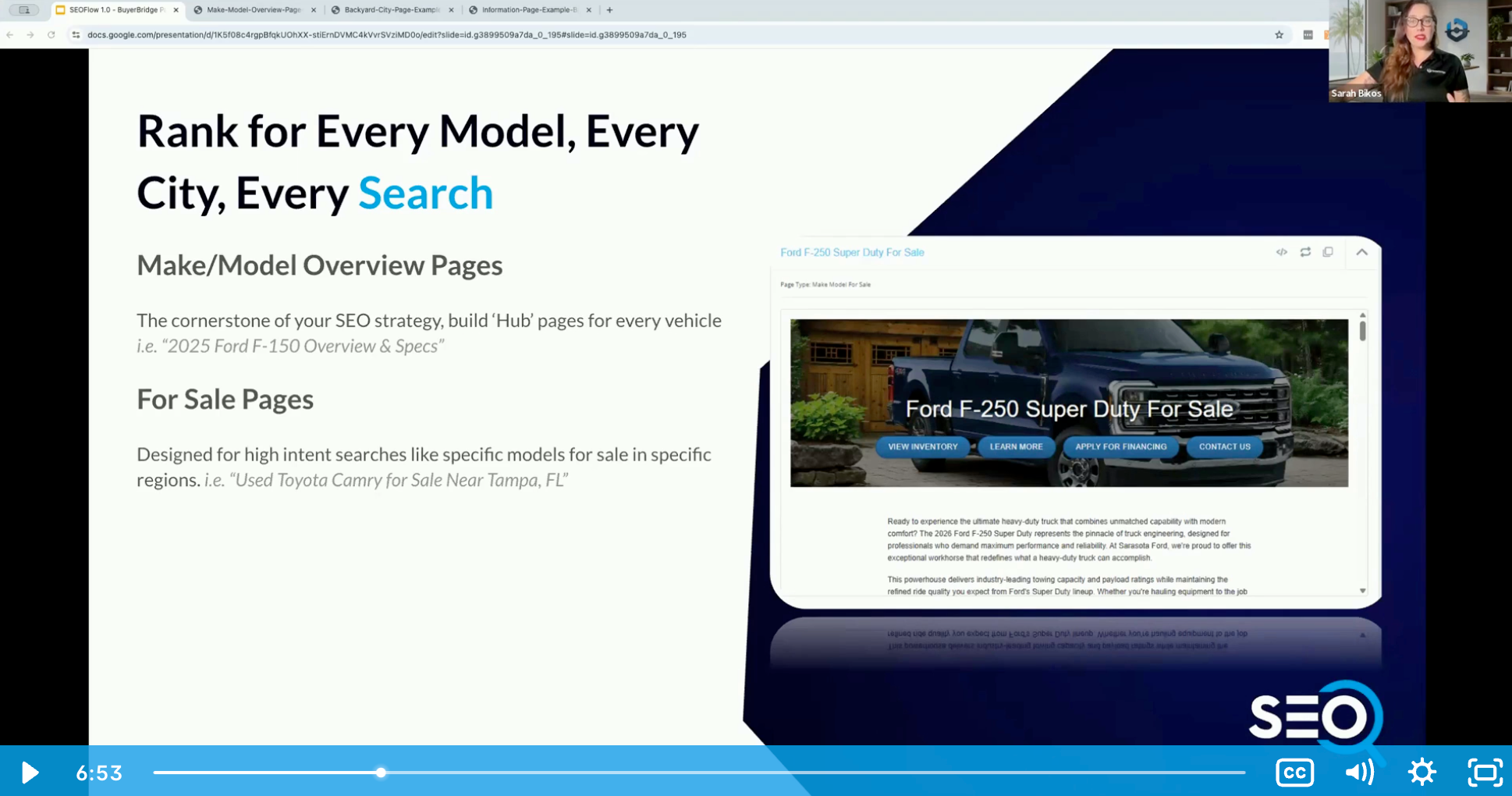Click View Inventory button
The height and width of the screenshot is (796, 1512).
pyautogui.click(x=922, y=446)
